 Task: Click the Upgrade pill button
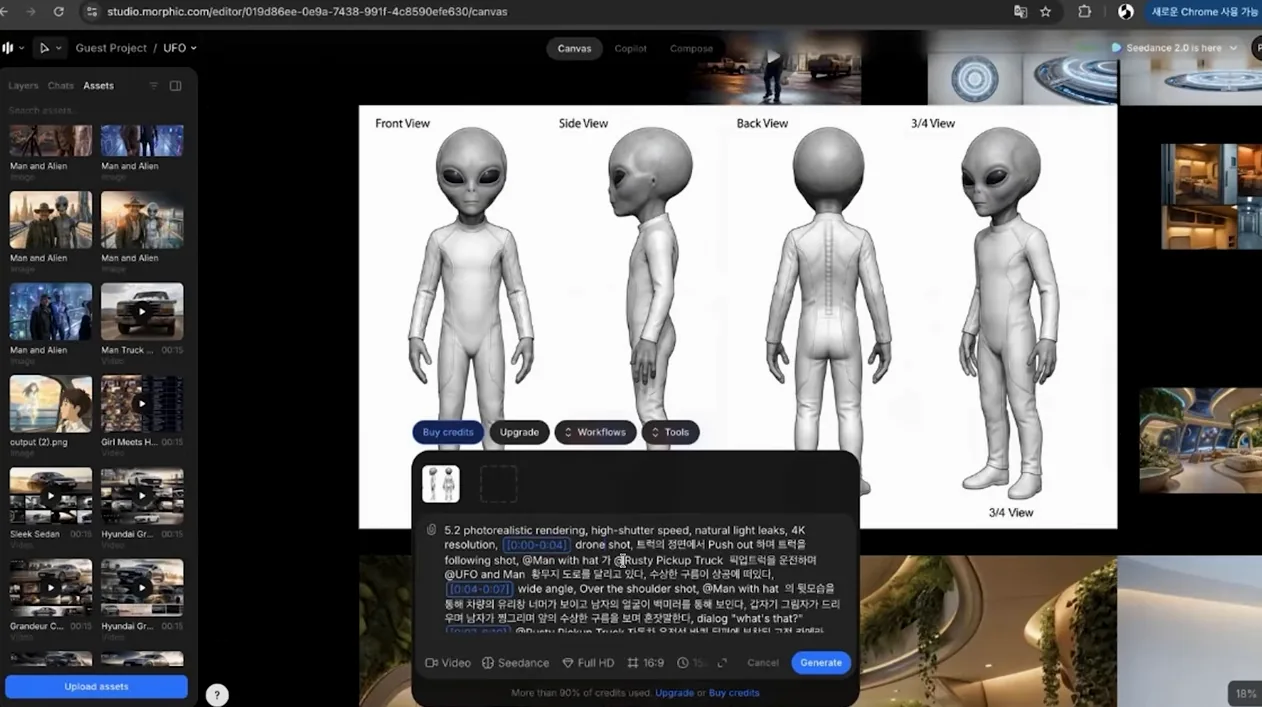519,432
